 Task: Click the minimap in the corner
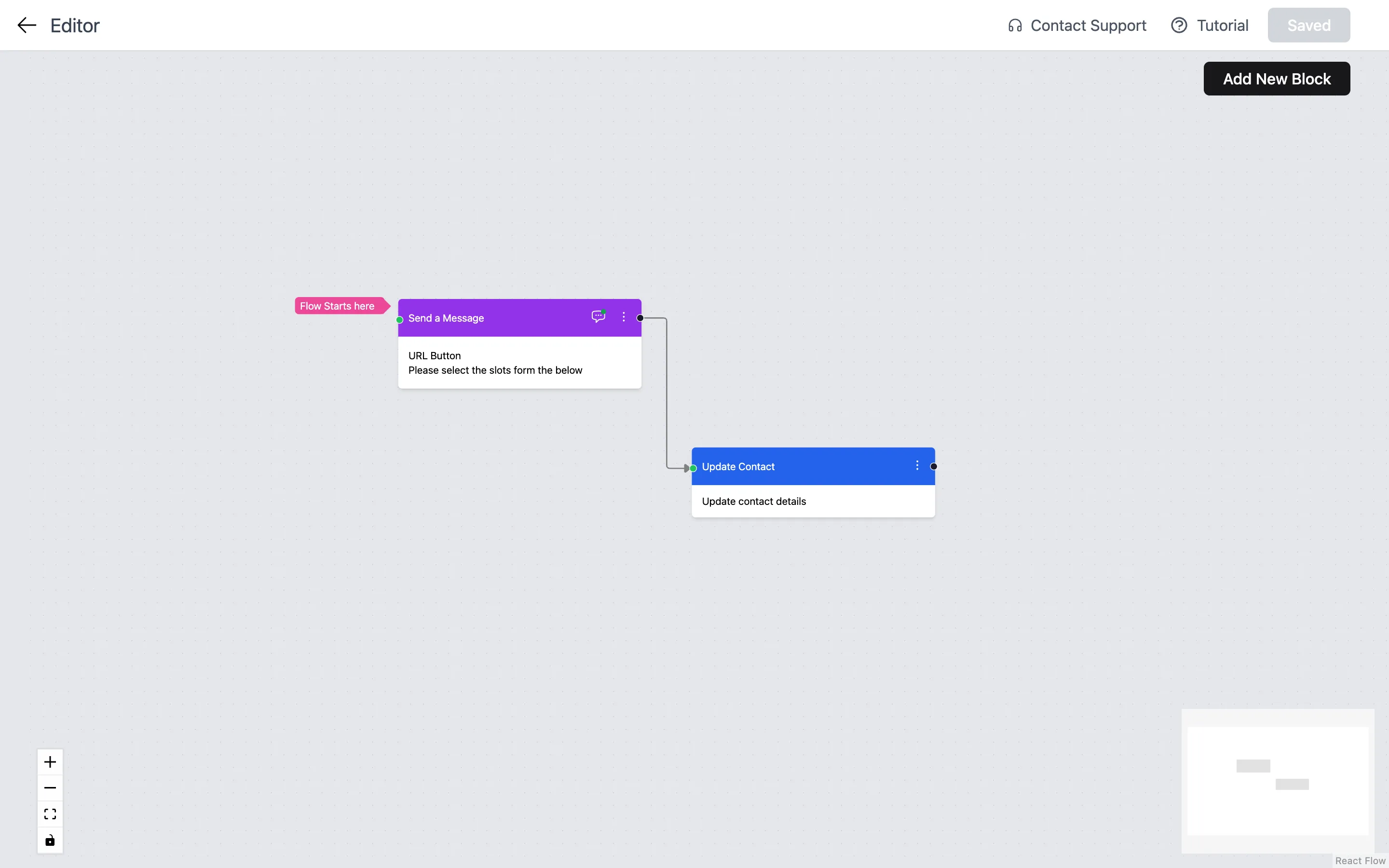click(x=1278, y=781)
